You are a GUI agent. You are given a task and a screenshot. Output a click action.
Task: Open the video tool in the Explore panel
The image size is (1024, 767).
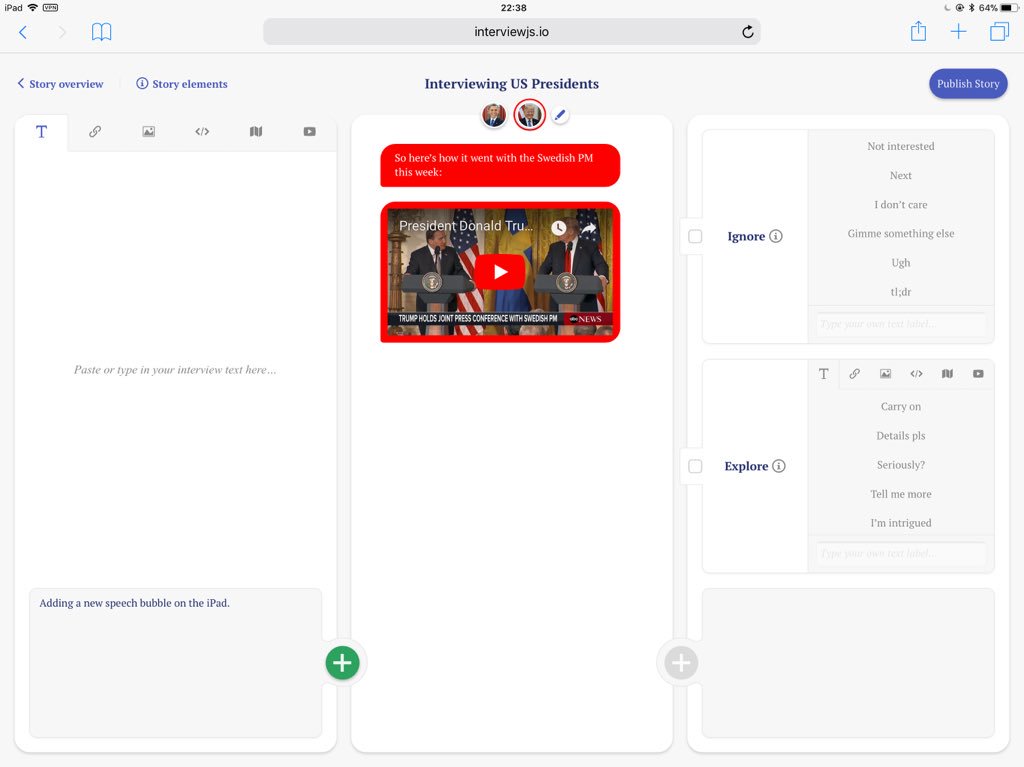[977, 374]
